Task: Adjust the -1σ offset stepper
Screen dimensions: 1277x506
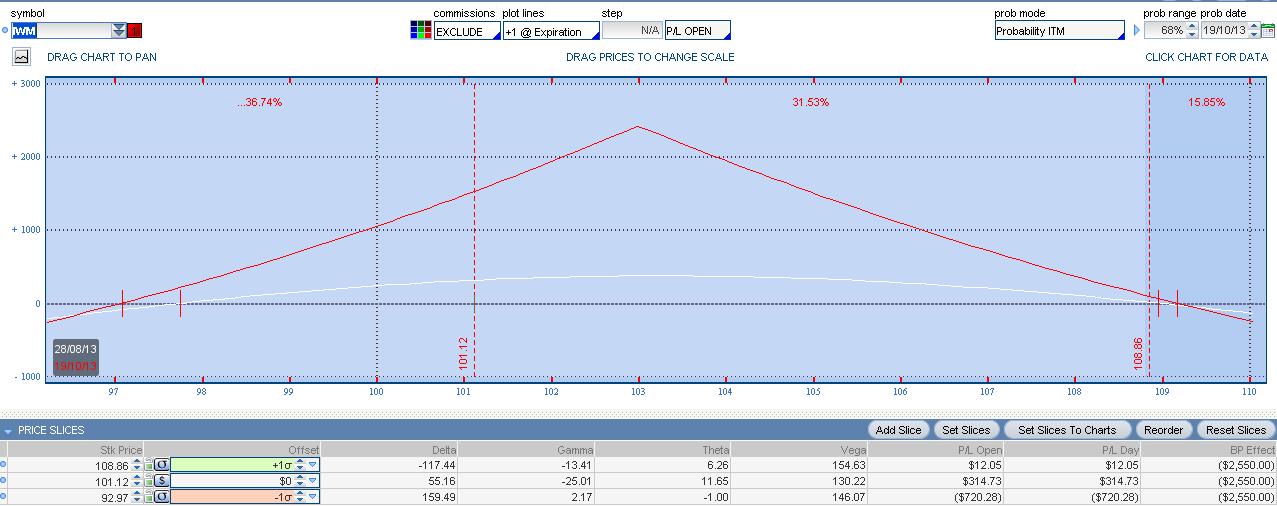Action: click(x=301, y=497)
